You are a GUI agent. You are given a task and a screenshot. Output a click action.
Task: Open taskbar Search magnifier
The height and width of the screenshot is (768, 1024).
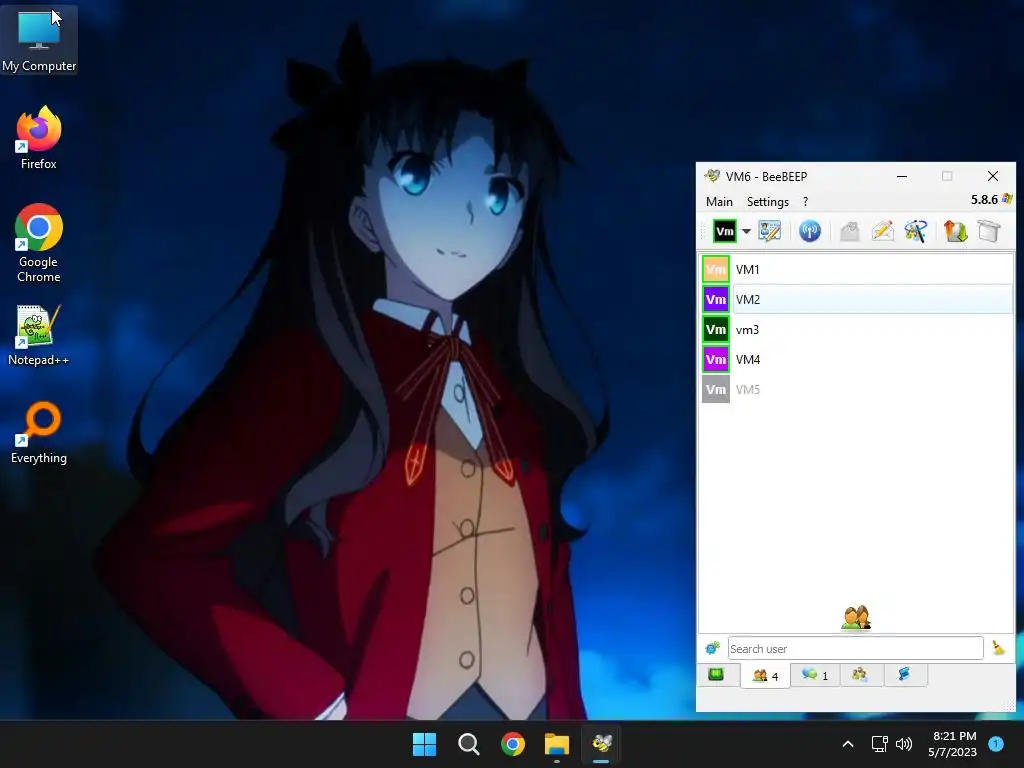pyautogui.click(x=468, y=744)
